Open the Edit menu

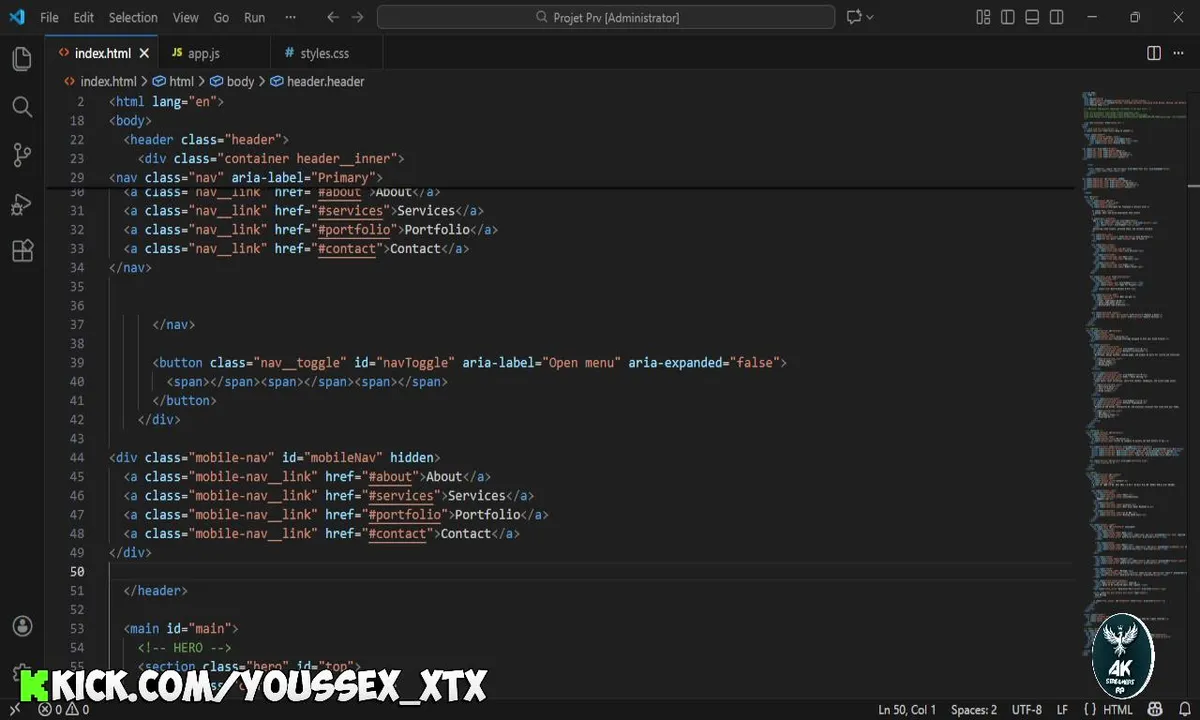[x=83, y=17]
